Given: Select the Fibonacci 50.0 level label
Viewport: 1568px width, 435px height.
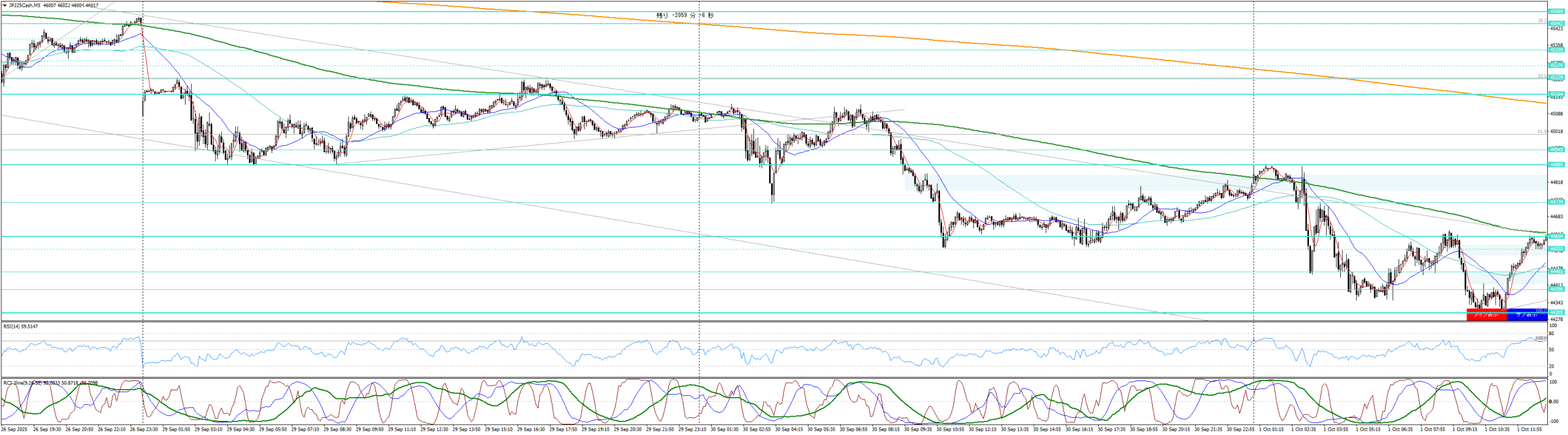Looking at the screenshot, I should pyautogui.click(x=1542, y=77).
